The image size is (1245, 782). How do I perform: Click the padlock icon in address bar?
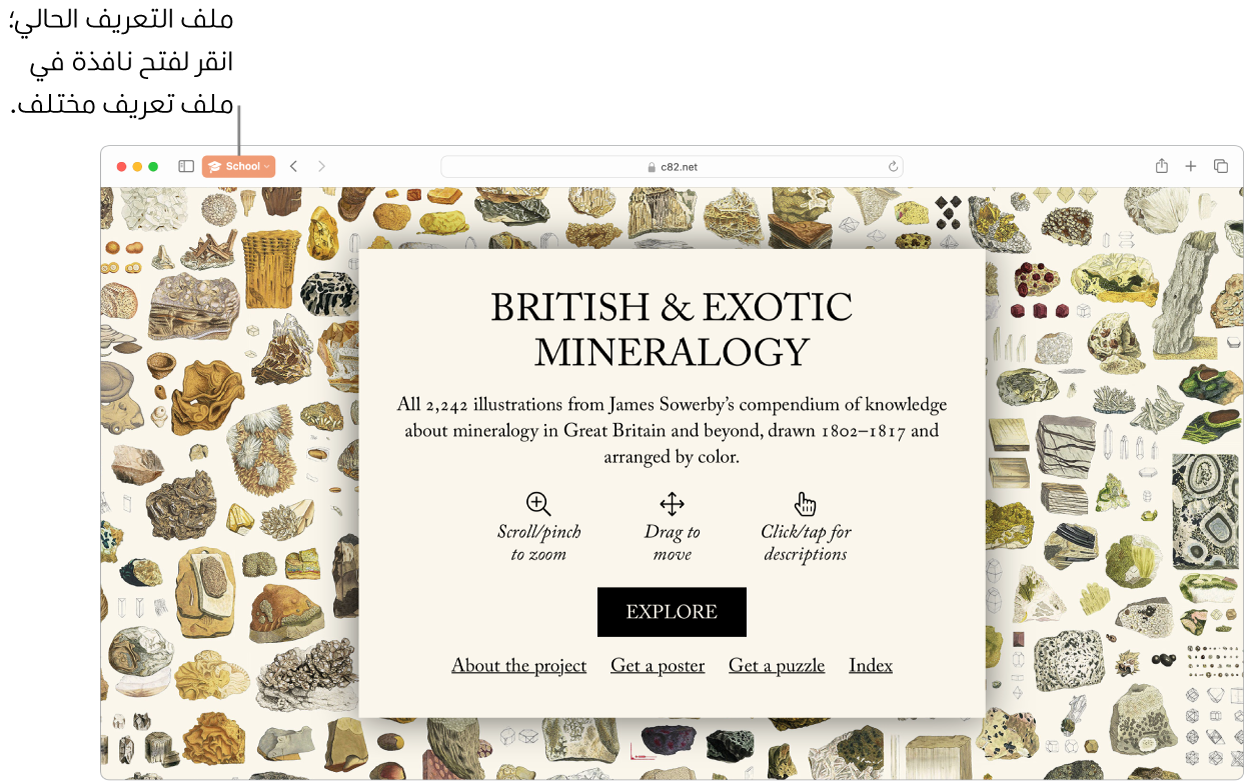click(x=652, y=168)
